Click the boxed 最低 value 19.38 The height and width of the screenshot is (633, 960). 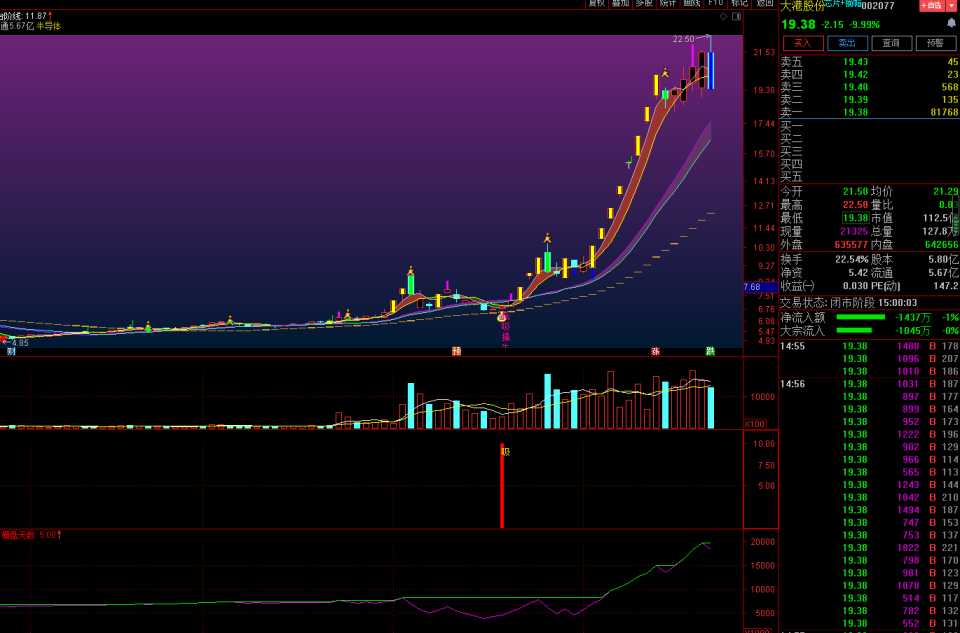[855, 218]
